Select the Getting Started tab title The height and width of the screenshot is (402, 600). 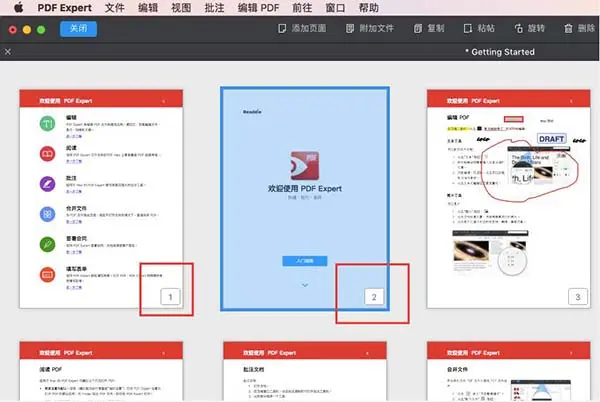(x=500, y=52)
